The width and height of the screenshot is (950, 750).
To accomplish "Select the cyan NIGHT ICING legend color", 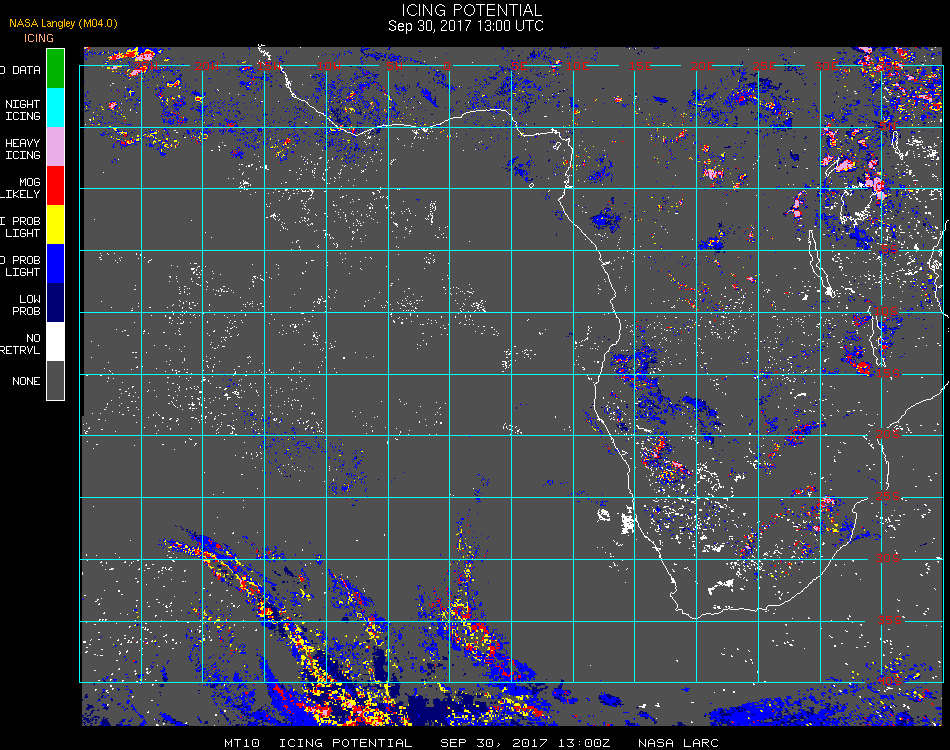I will click(x=56, y=106).
